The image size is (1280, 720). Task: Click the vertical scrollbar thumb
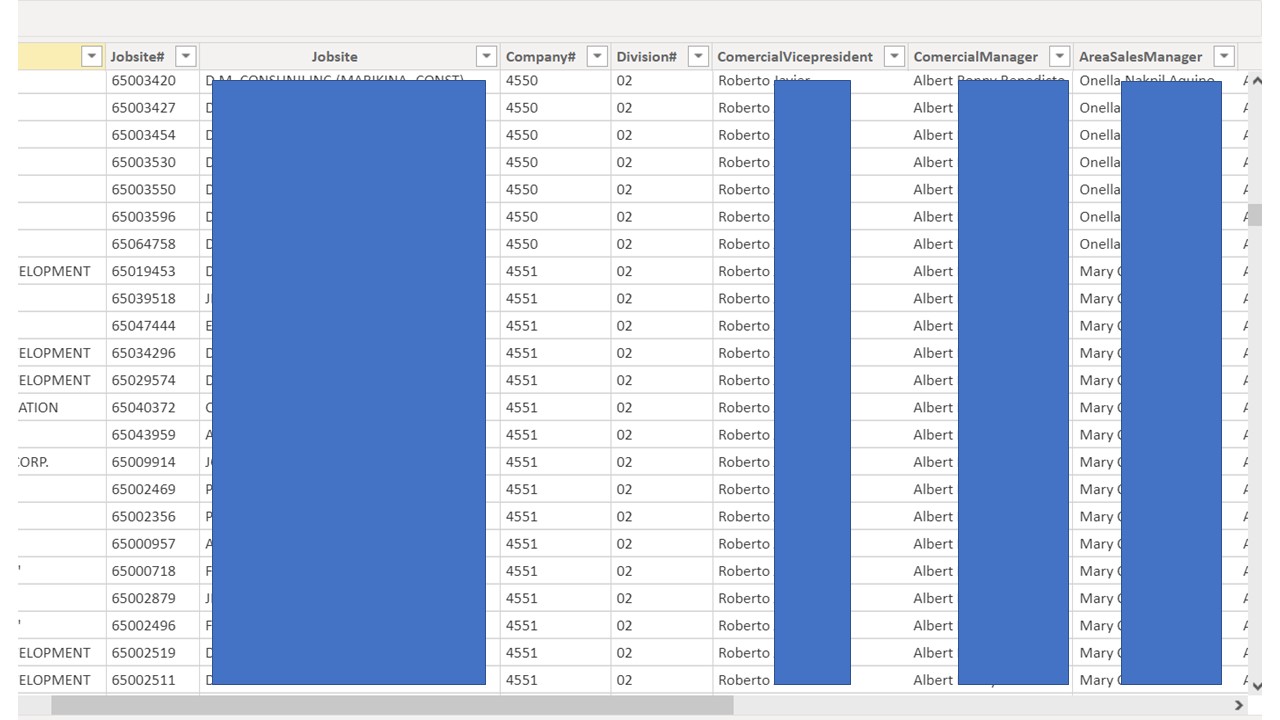pos(1255,215)
